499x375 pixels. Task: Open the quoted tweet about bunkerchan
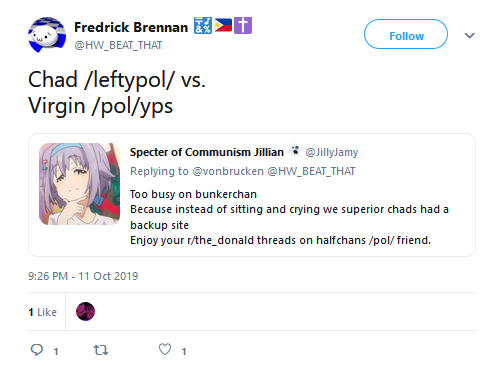tap(252, 195)
